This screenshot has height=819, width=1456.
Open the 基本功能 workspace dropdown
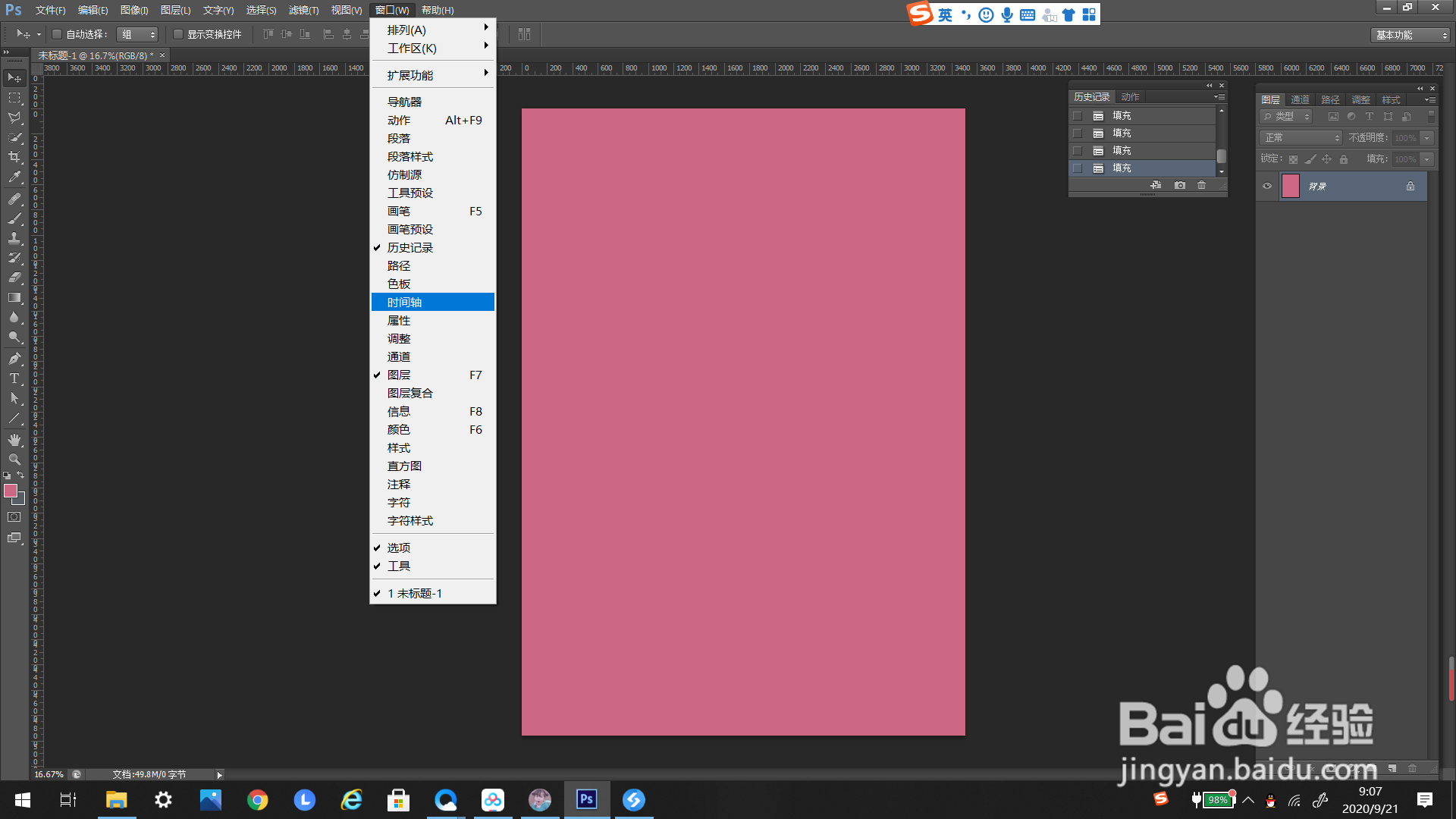1410,35
